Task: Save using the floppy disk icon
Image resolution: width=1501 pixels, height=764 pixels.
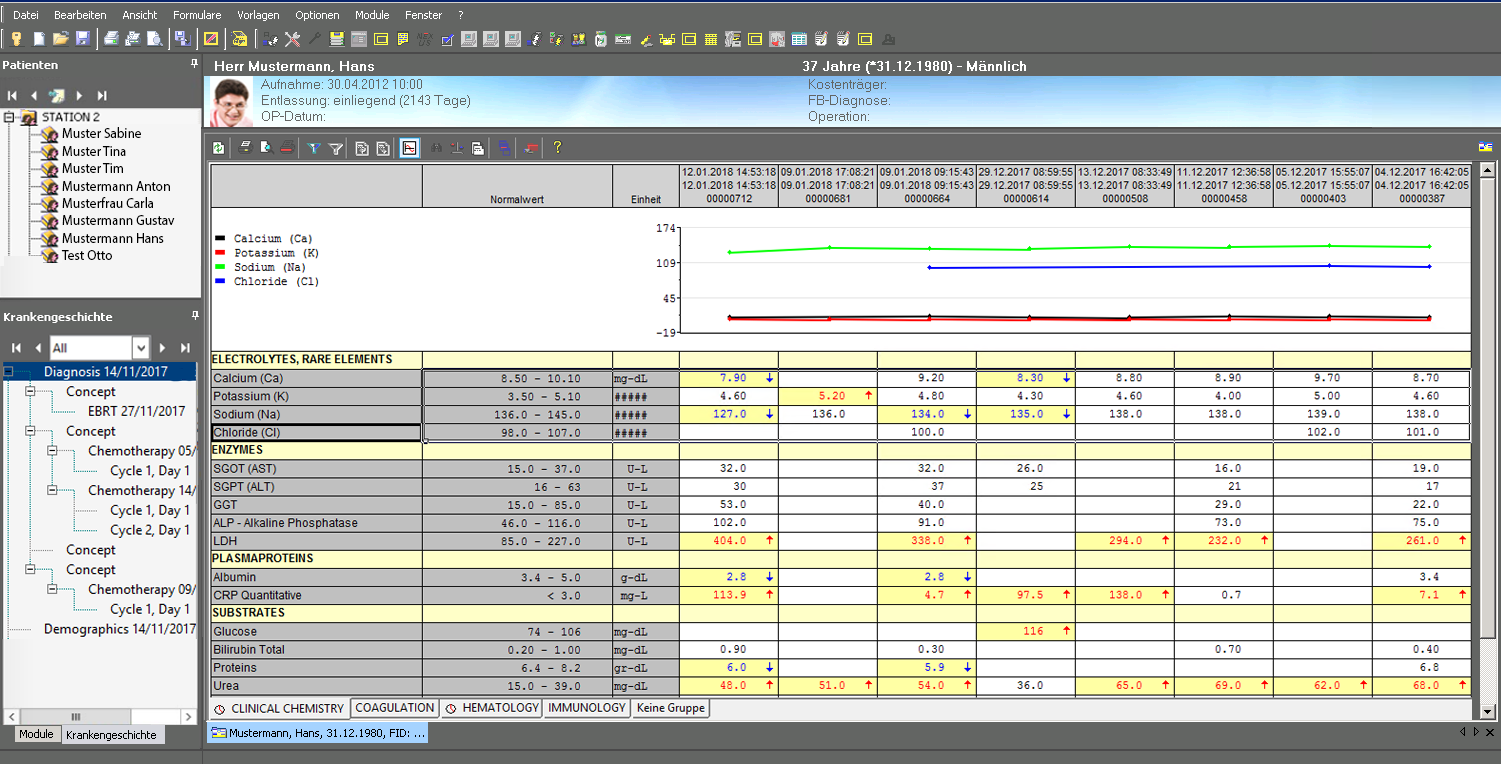Action: point(82,39)
